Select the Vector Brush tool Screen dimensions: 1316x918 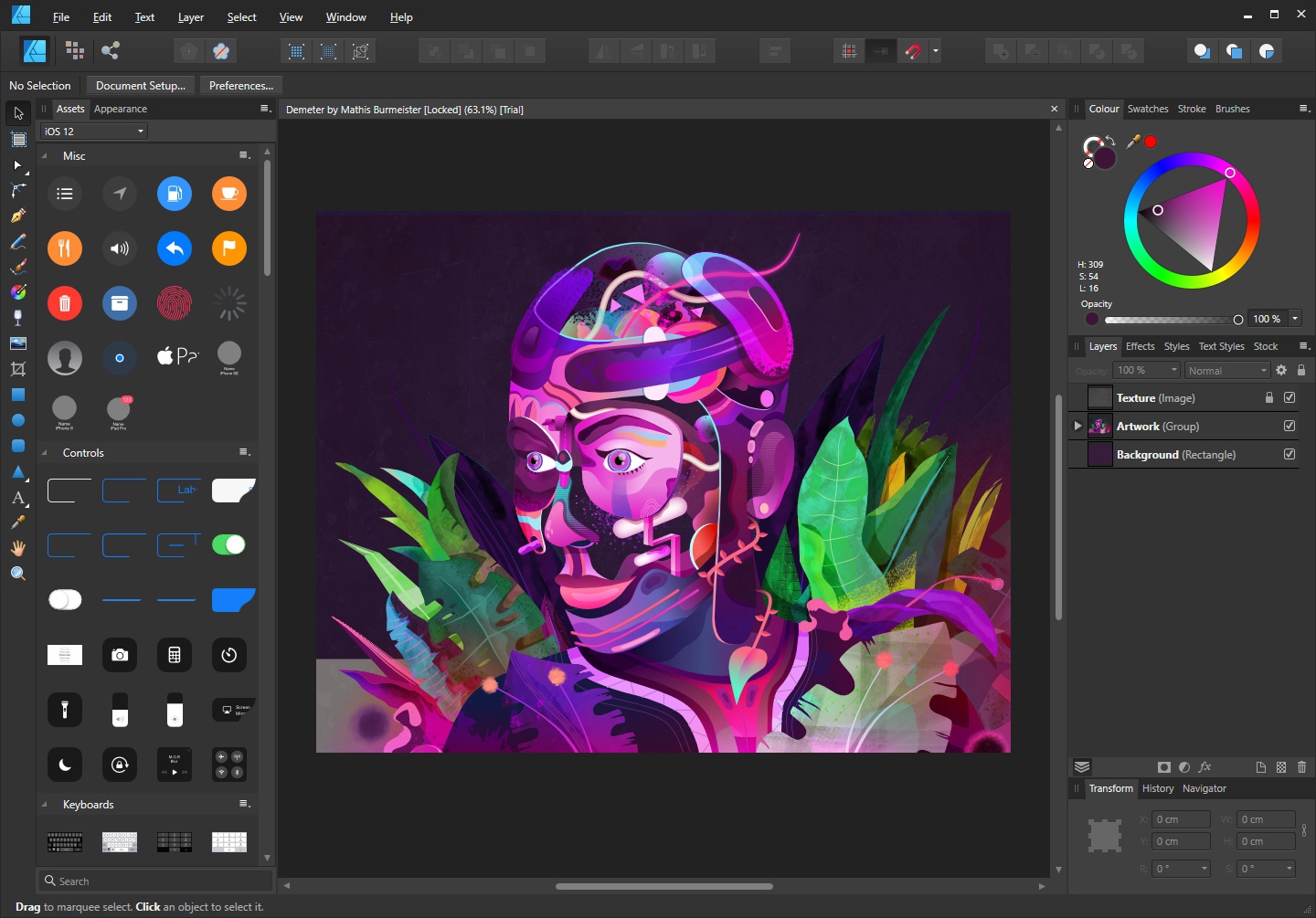point(17,267)
